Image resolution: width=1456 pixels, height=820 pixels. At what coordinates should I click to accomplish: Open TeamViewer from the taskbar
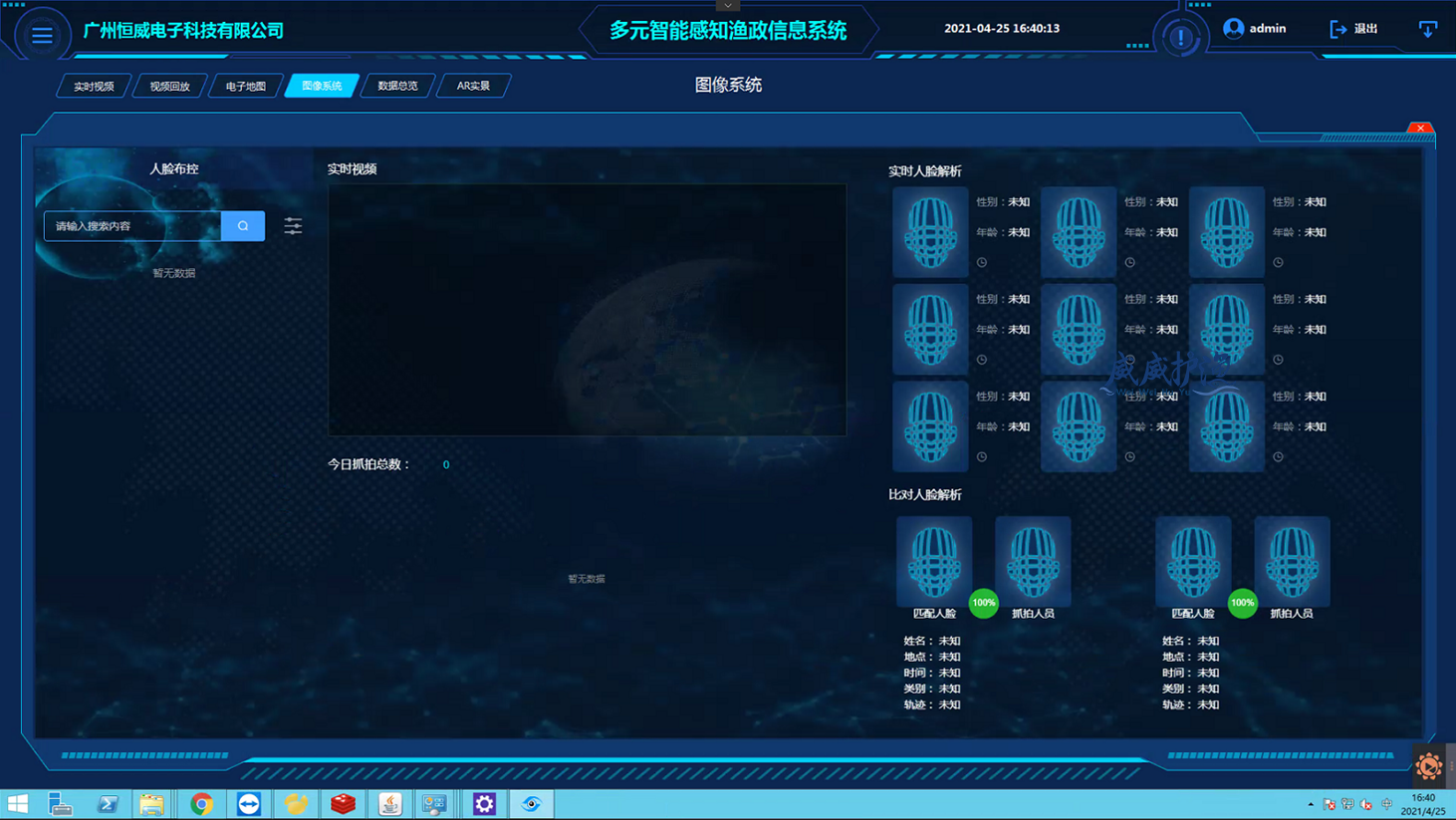click(249, 804)
